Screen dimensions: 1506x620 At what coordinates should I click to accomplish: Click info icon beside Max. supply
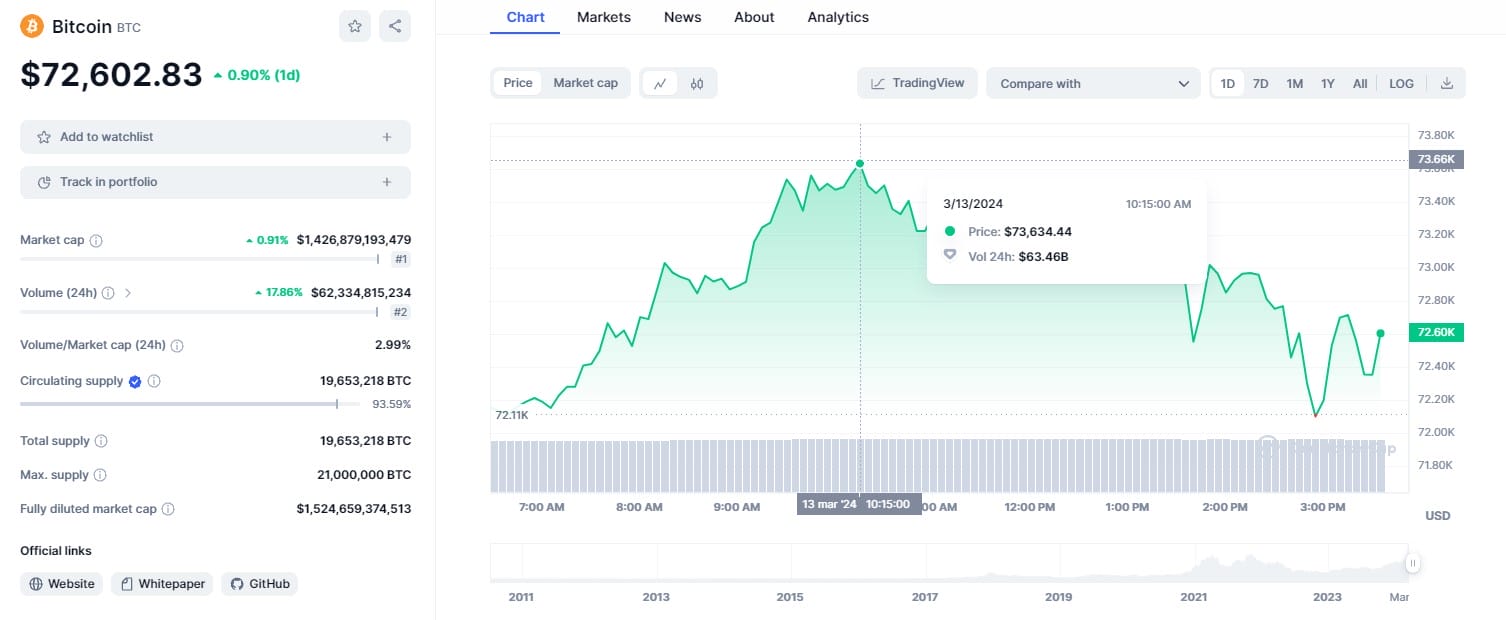pyautogui.click(x=100, y=475)
